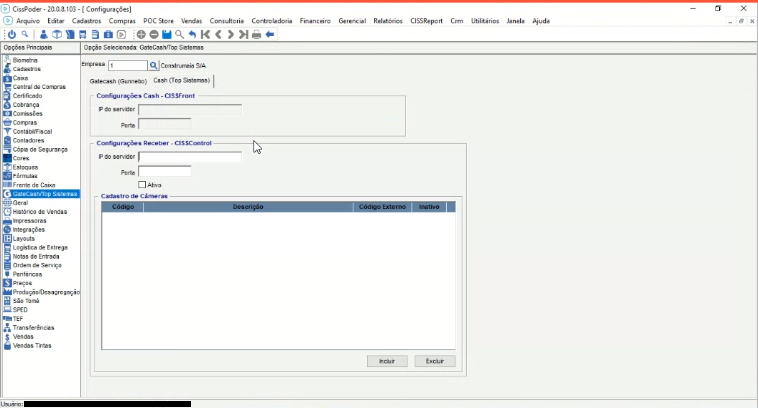Click the remove (minus circle) toolbar icon

[x=154, y=34]
